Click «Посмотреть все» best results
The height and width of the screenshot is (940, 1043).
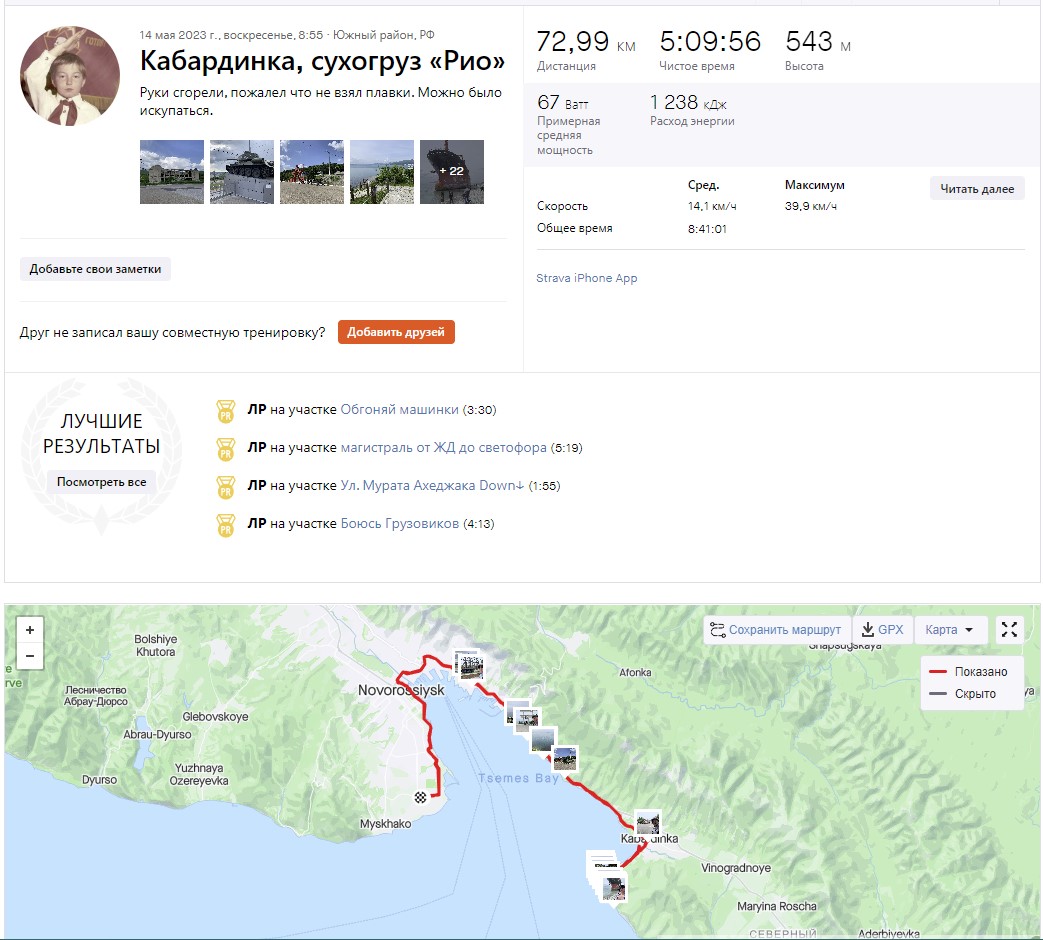(x=101, y=482)
